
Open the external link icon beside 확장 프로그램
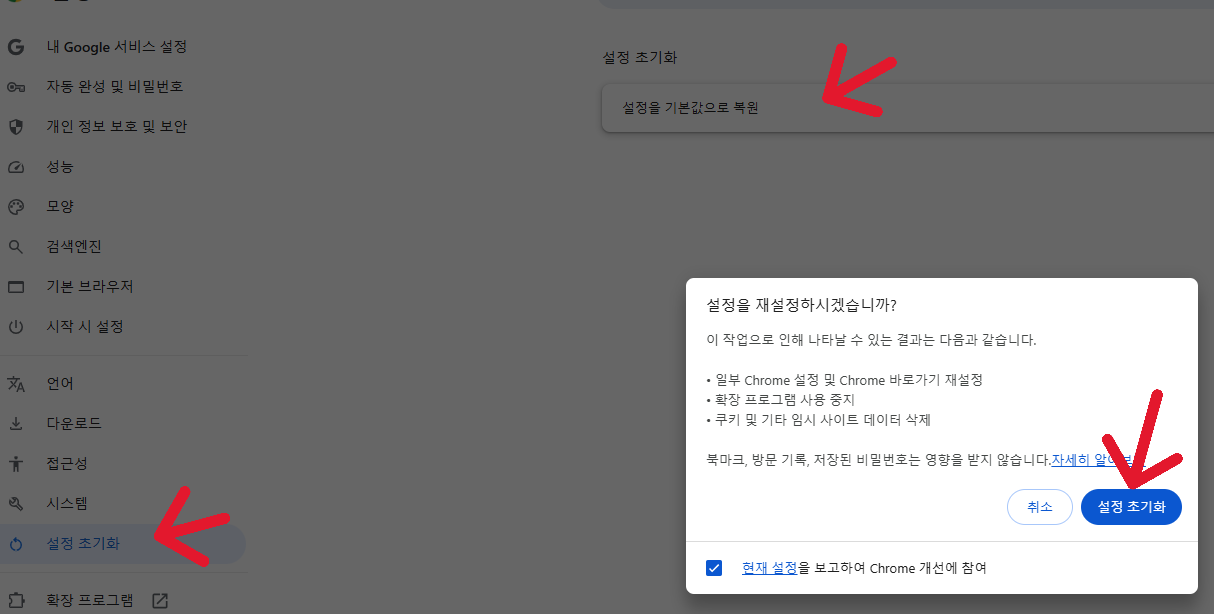(x=159, y=600)
